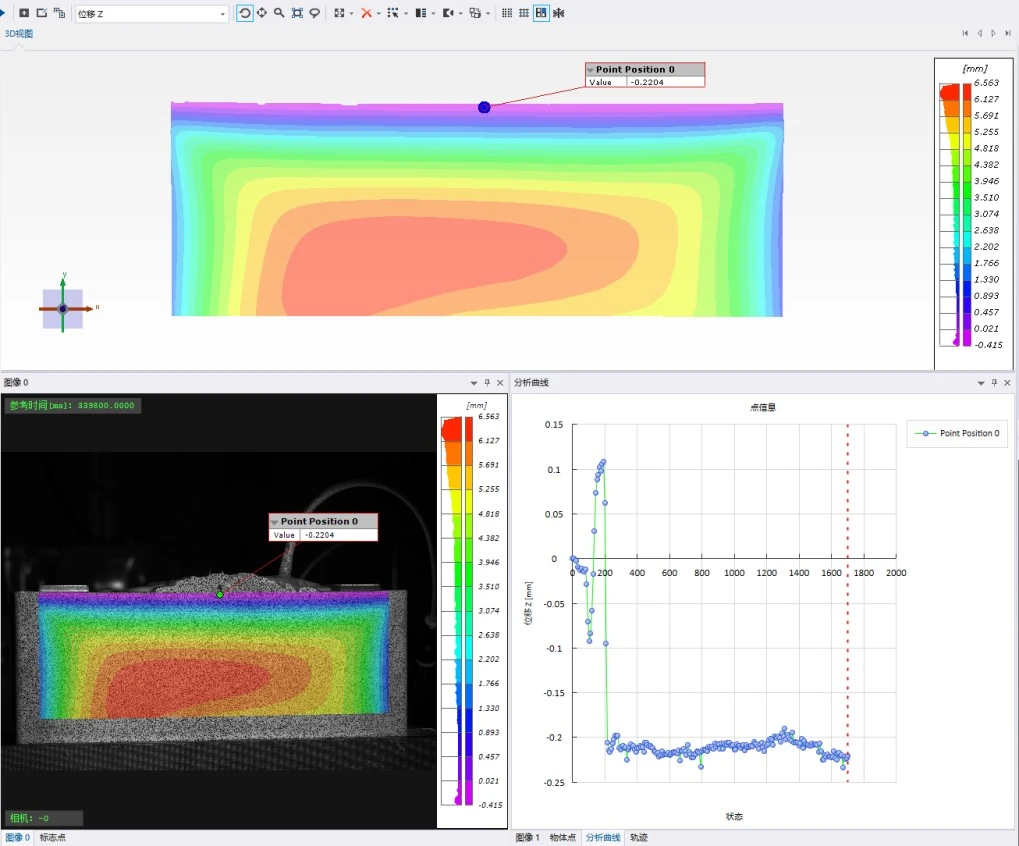The image size is (1019, 846).
Task: Switch to the 标志点 tab
Action: click(x=52, y=838)
